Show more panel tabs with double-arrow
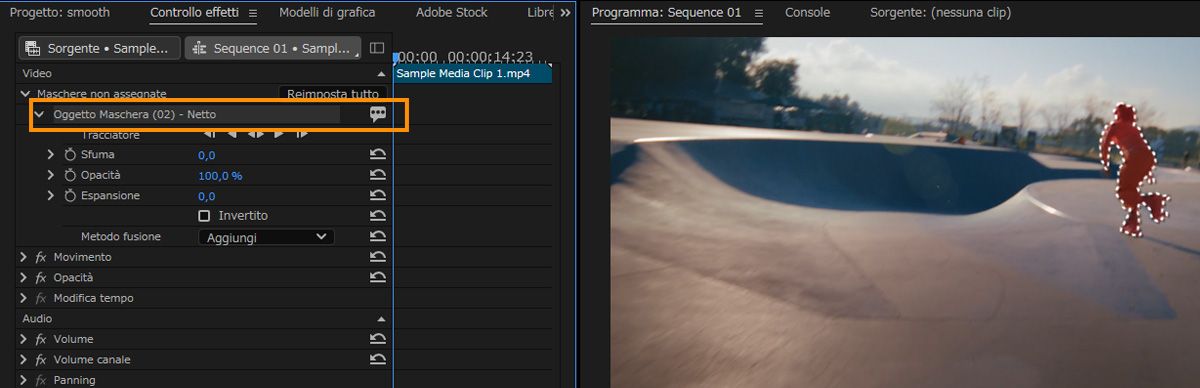 click(565, 13)
